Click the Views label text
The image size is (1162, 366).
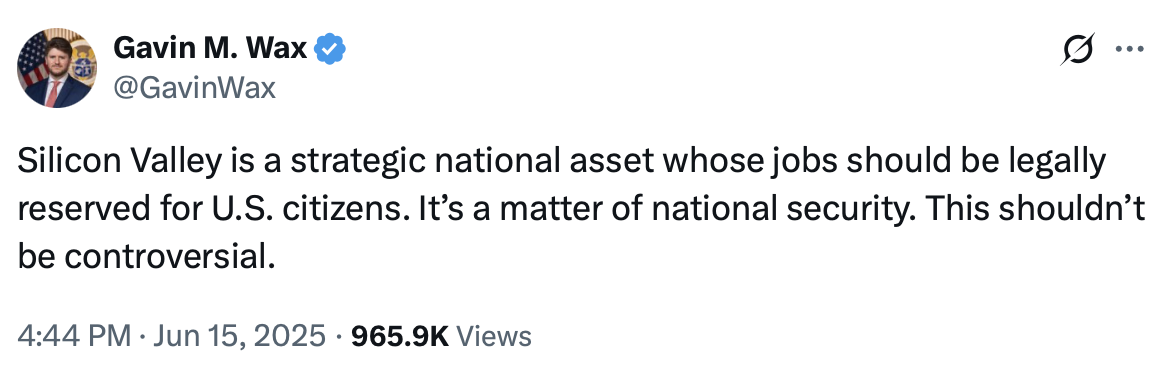494,336
